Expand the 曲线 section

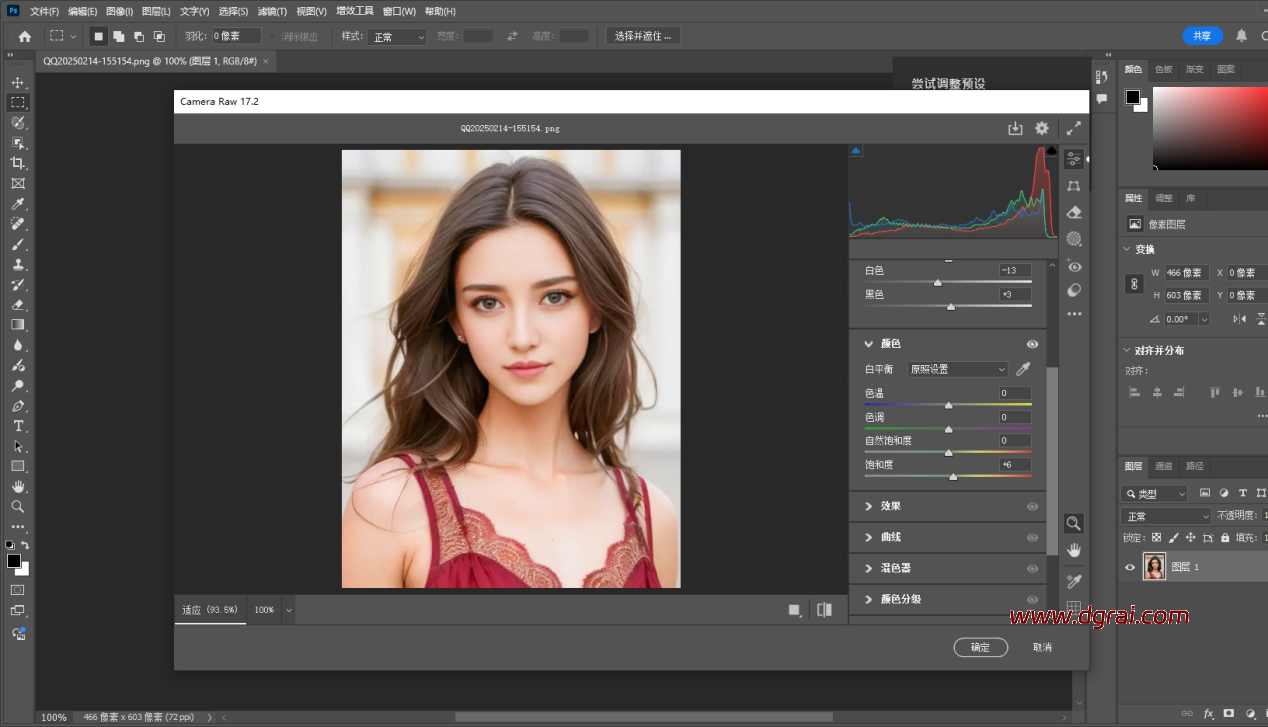pos(868,537)
